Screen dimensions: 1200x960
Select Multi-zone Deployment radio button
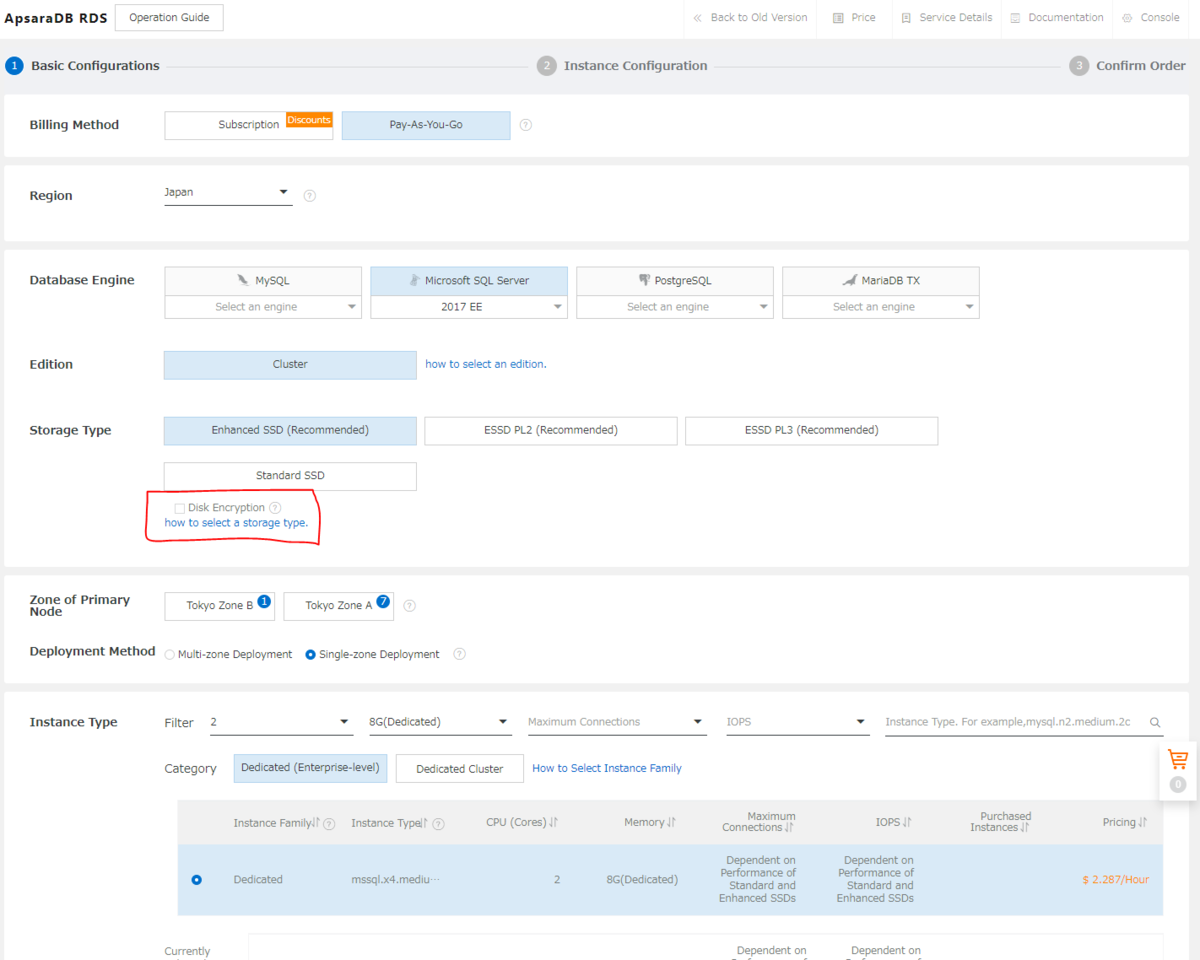pos(170,655)
